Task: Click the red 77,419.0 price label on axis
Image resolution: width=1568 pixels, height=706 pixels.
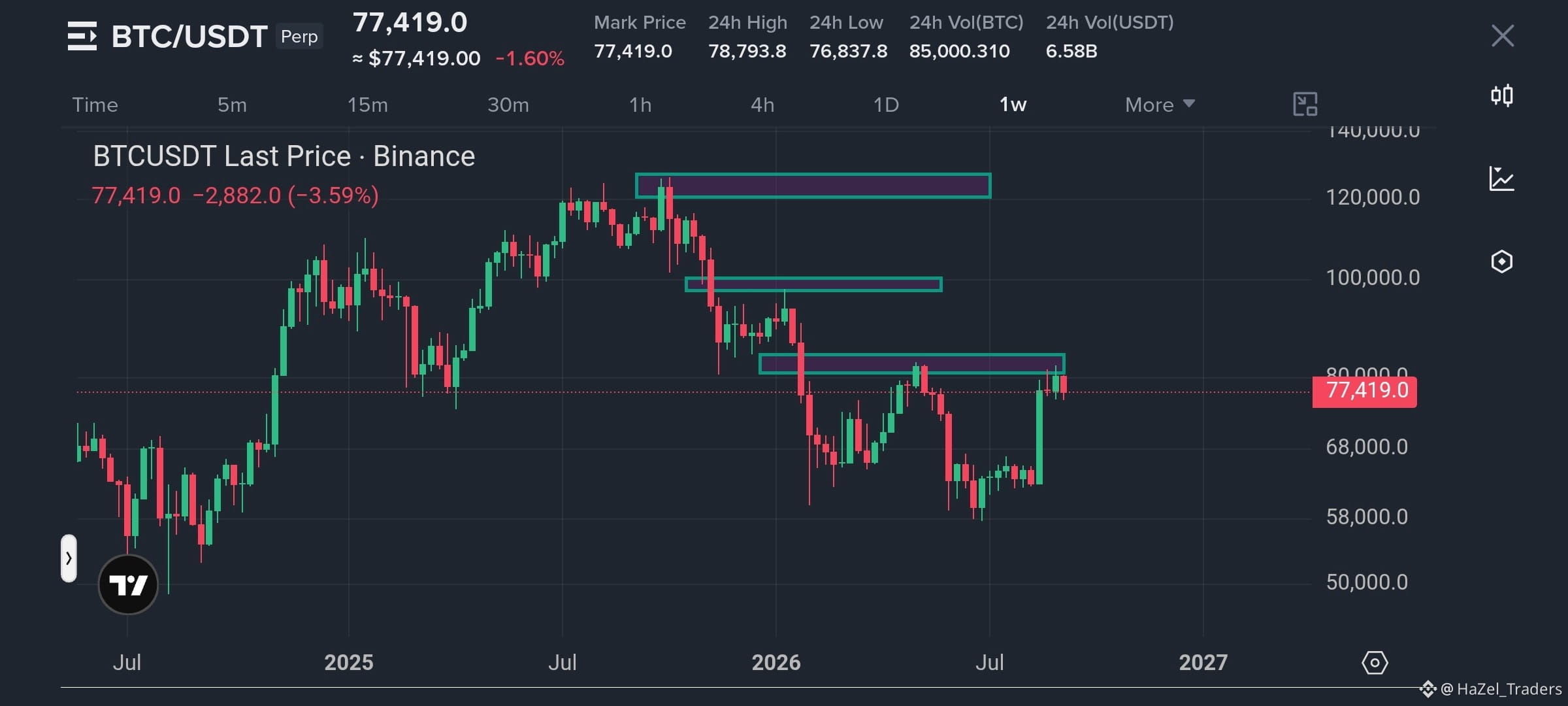Action: (1364, 392)
